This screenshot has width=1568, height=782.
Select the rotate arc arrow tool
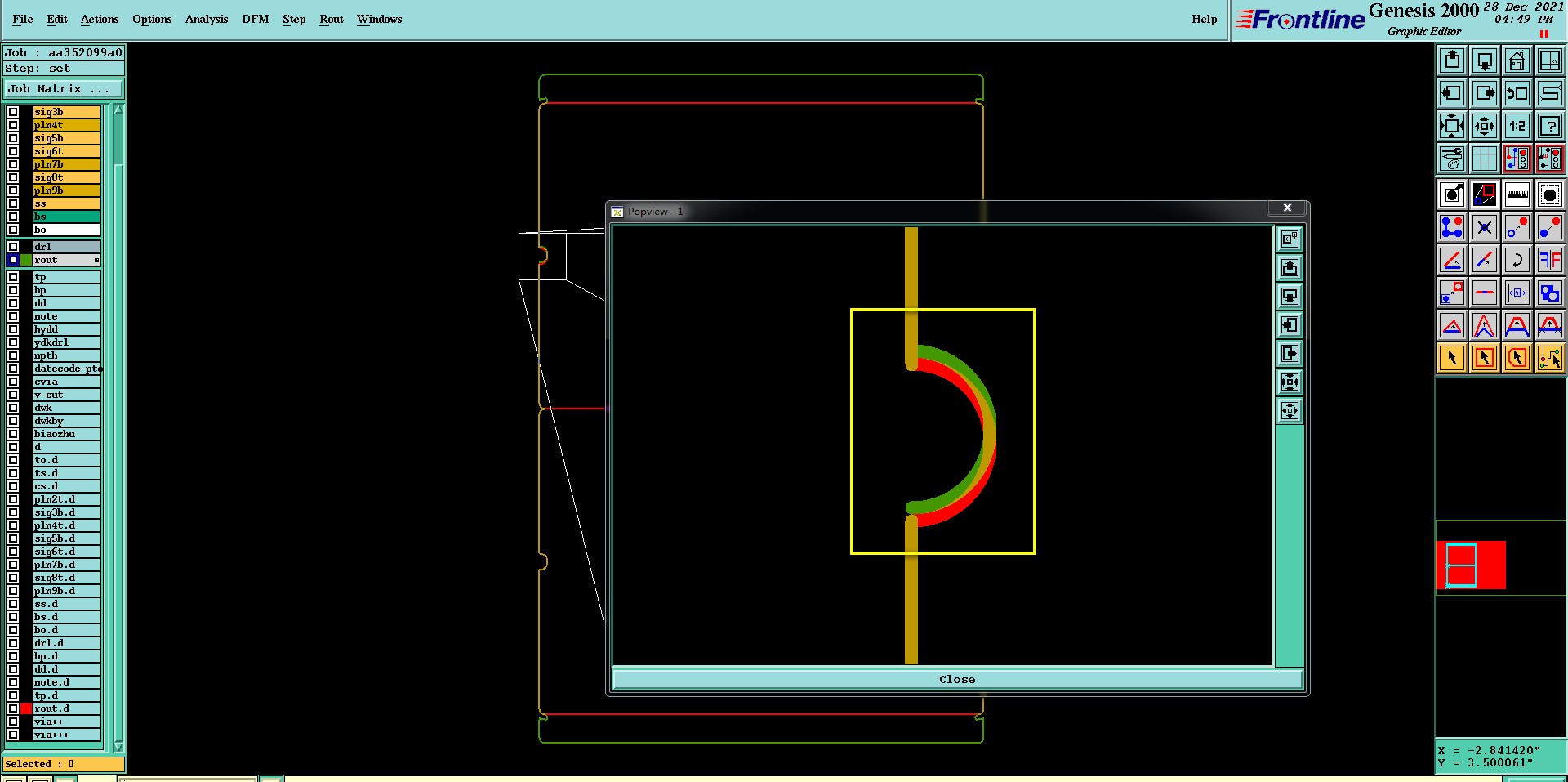click(x=1517, y=260)
